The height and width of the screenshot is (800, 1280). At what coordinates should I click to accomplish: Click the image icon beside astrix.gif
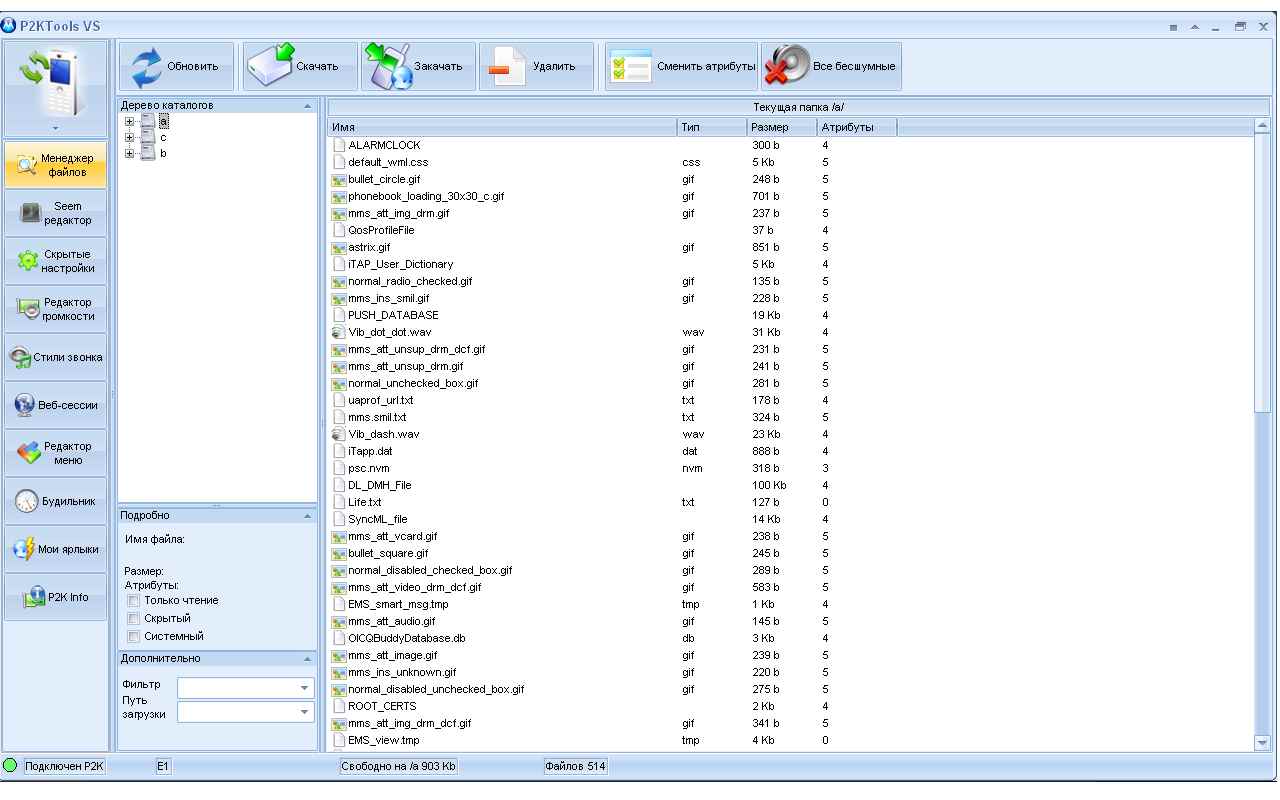pos(339,247)
